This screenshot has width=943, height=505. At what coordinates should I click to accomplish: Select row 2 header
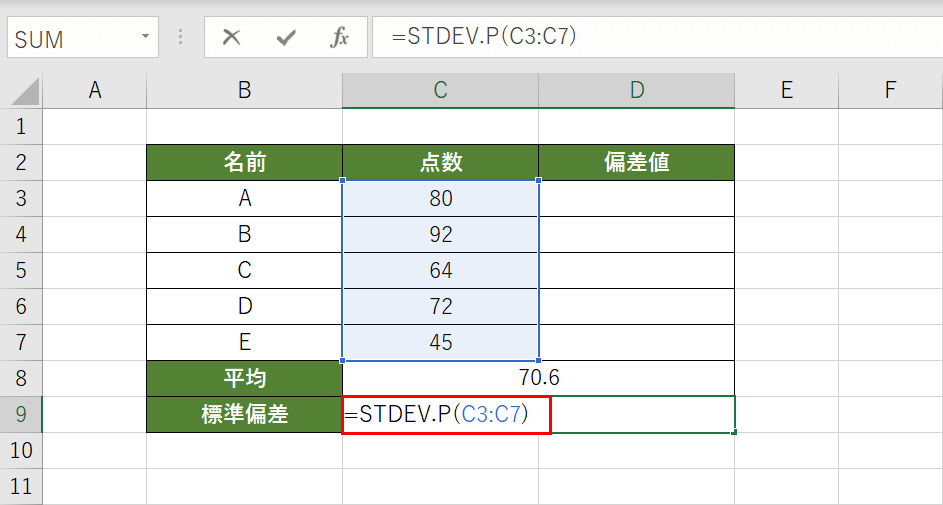click(22, 162)
